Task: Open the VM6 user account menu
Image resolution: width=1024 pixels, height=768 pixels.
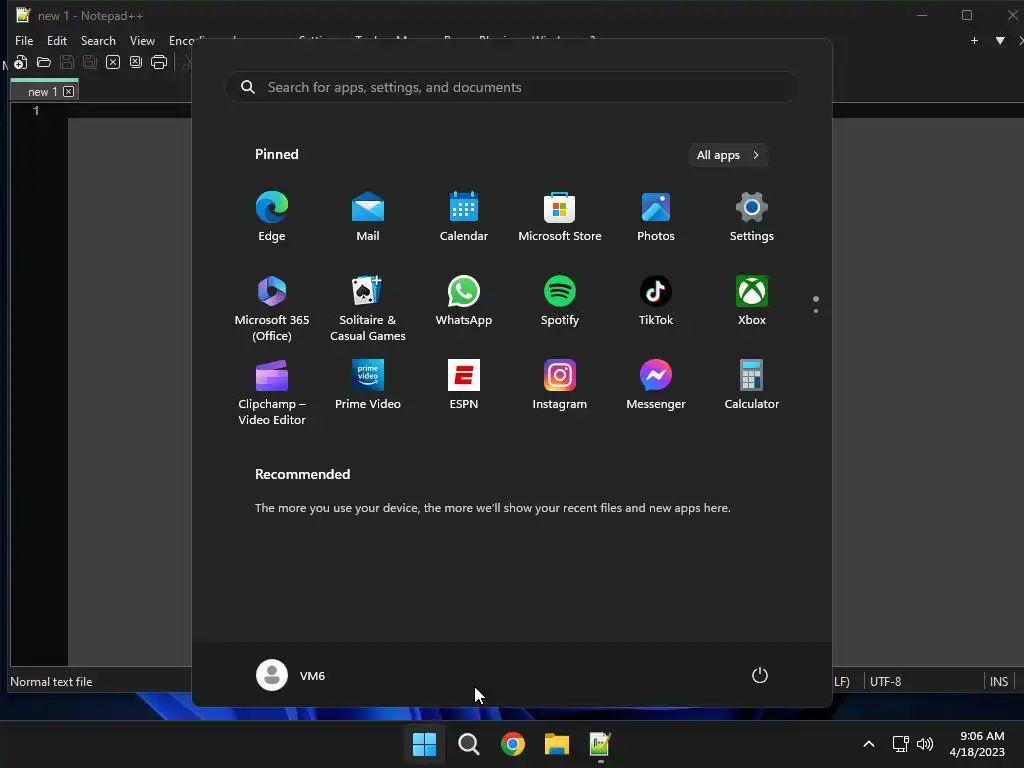Action: [x=291, y=675]
